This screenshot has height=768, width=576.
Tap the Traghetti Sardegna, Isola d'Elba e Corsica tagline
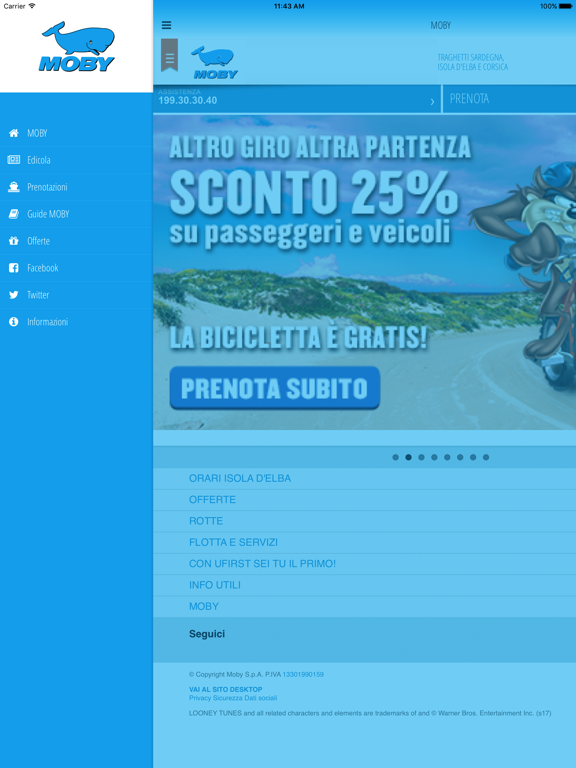[473, 62]
